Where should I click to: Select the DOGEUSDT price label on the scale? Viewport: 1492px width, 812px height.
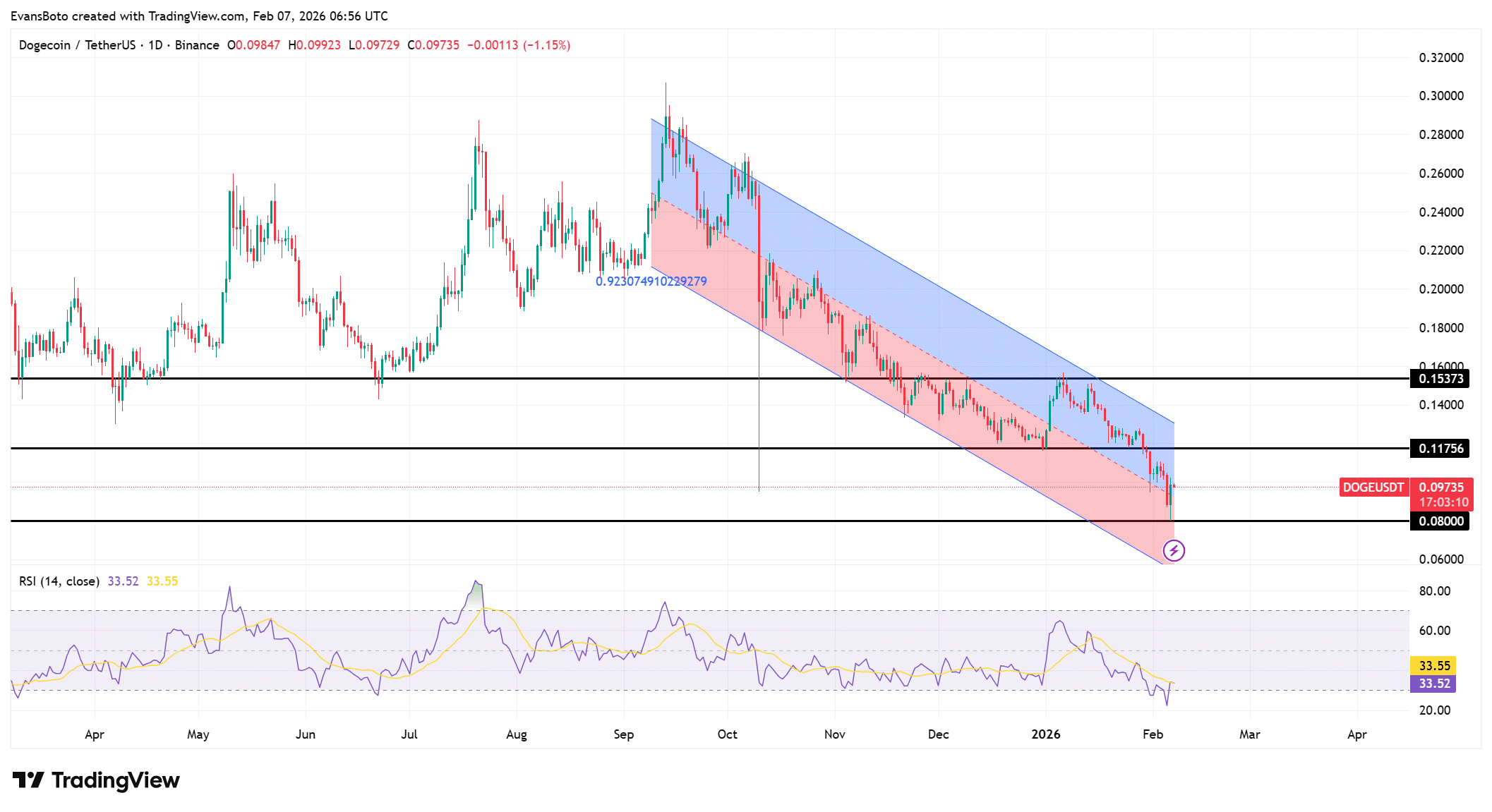[1373, 487]
